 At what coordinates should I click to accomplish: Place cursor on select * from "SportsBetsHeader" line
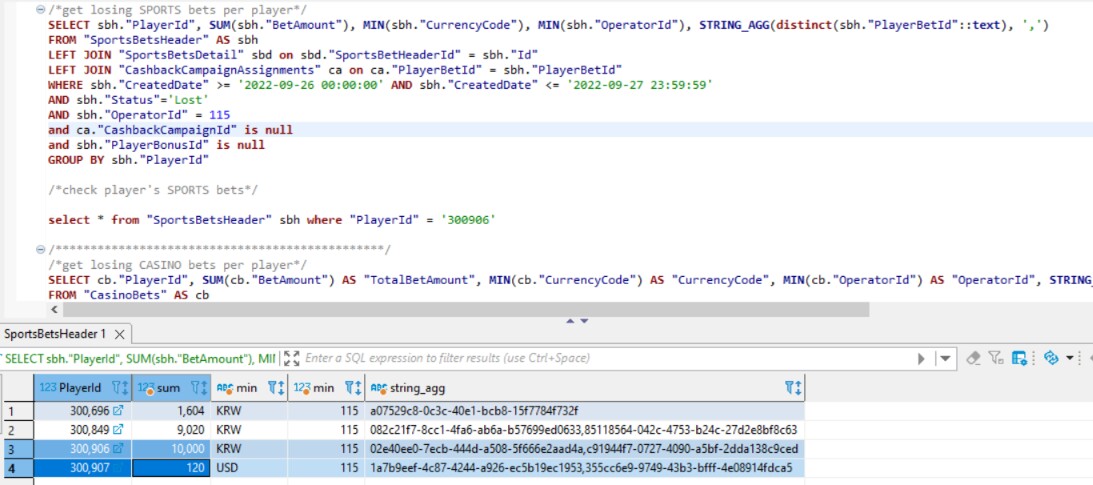(272, 220)
